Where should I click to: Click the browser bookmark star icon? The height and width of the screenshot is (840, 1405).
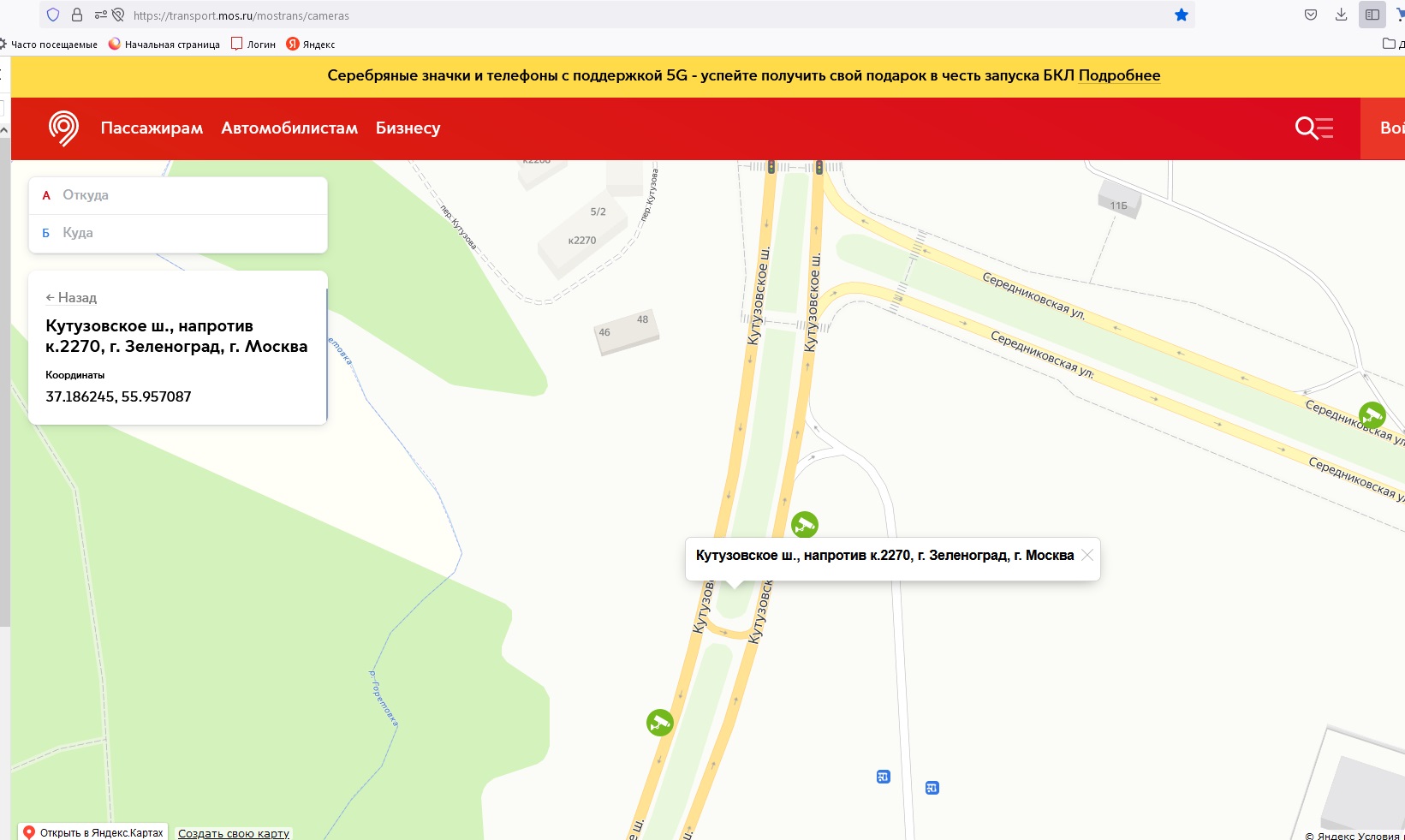point(1182,15)
